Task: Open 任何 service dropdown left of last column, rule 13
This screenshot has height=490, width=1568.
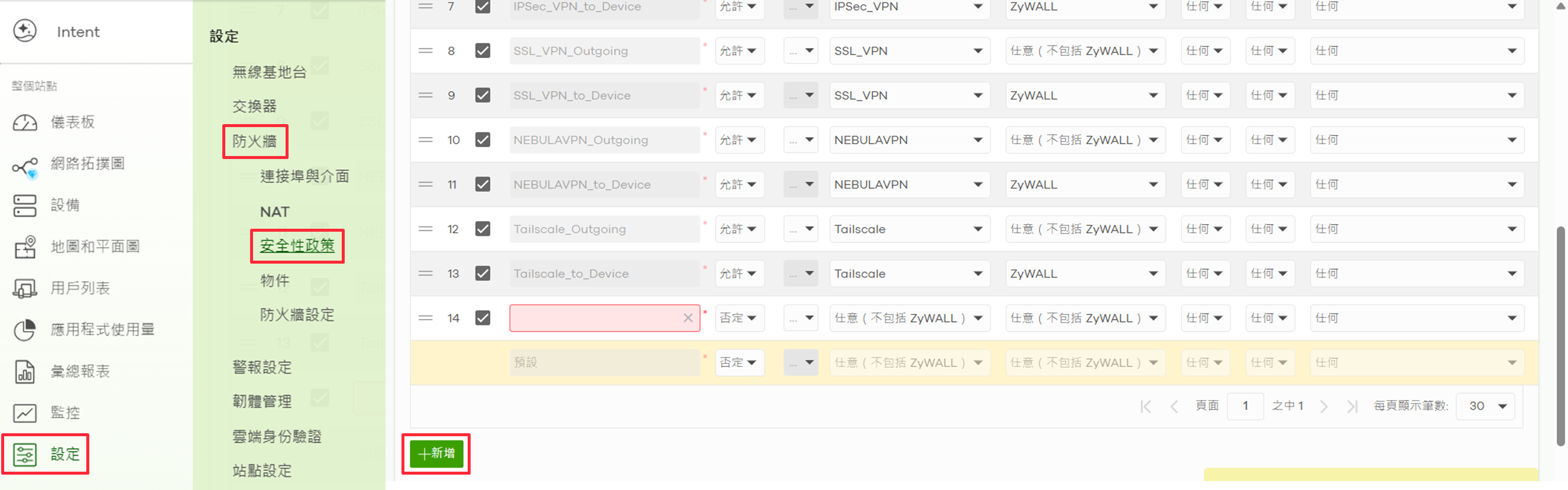Action: pos(1269,273)
